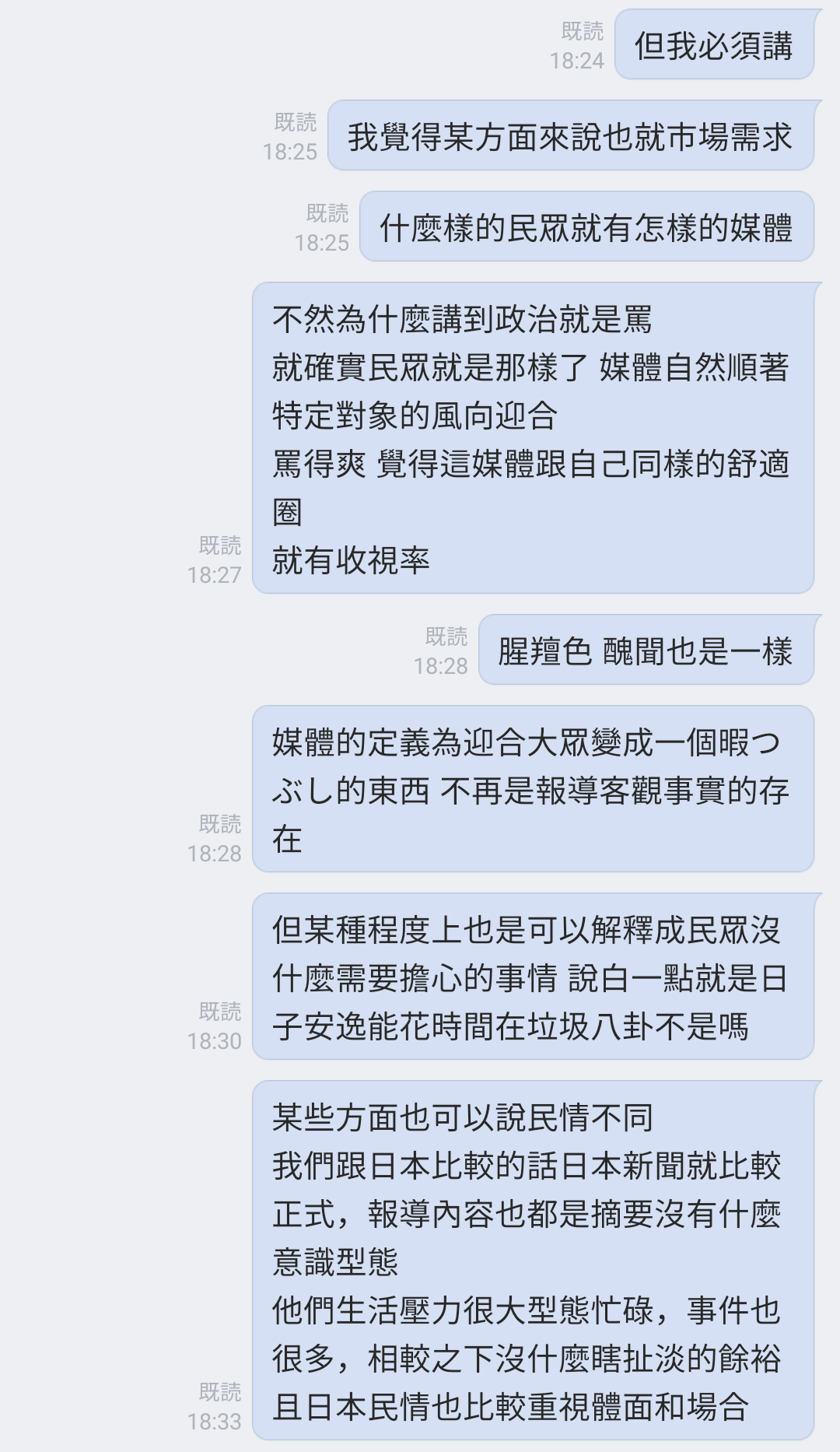Tap the message beginning '媒體的定義為迎合大眾'
Screen dimensions: 840x1452
coord(533,790)
